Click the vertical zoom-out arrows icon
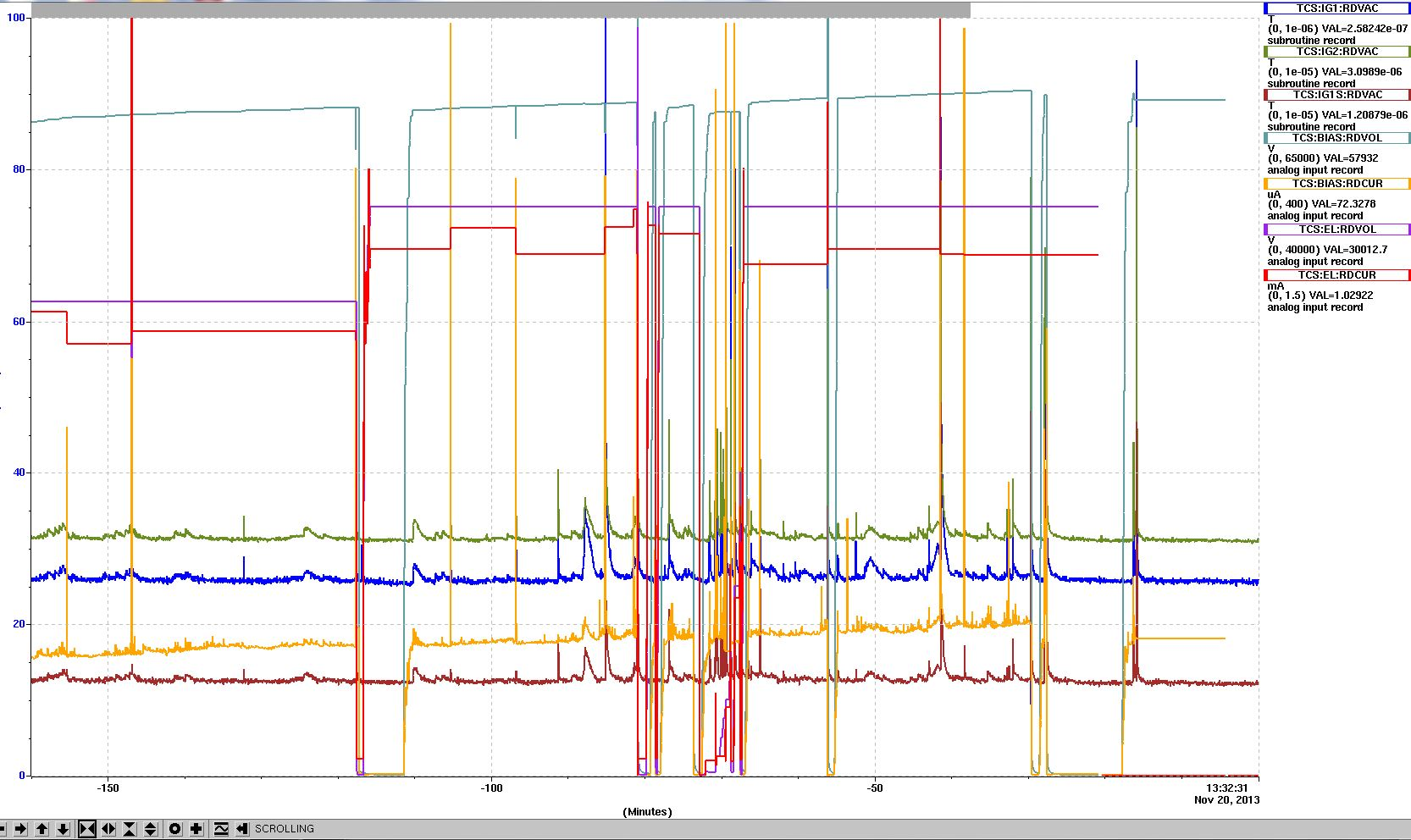Screen dimensions: 1411x840 coord(151,829)
